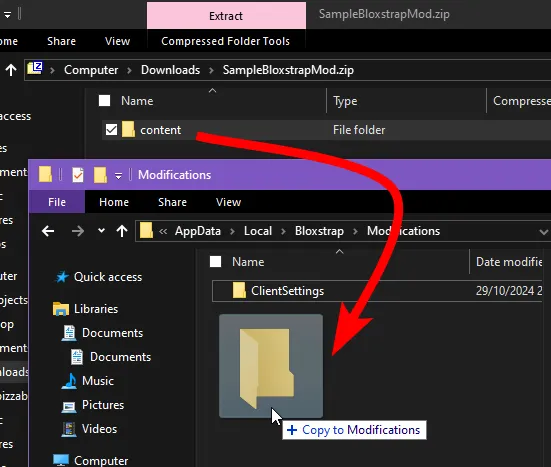
Task: Click up arrow in zip window
Action: (x=11, y=70)
